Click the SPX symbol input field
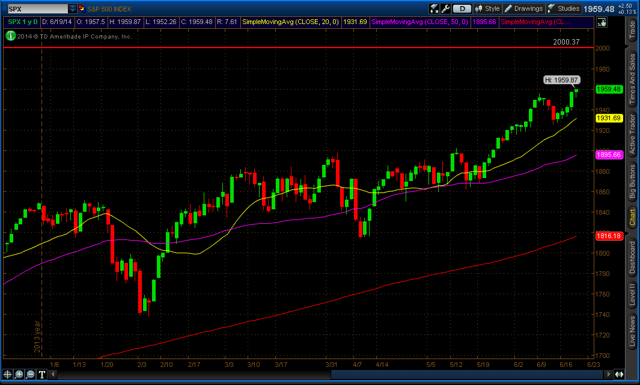Viewport: 640px width, 385px height. click(x=38, y=9)
